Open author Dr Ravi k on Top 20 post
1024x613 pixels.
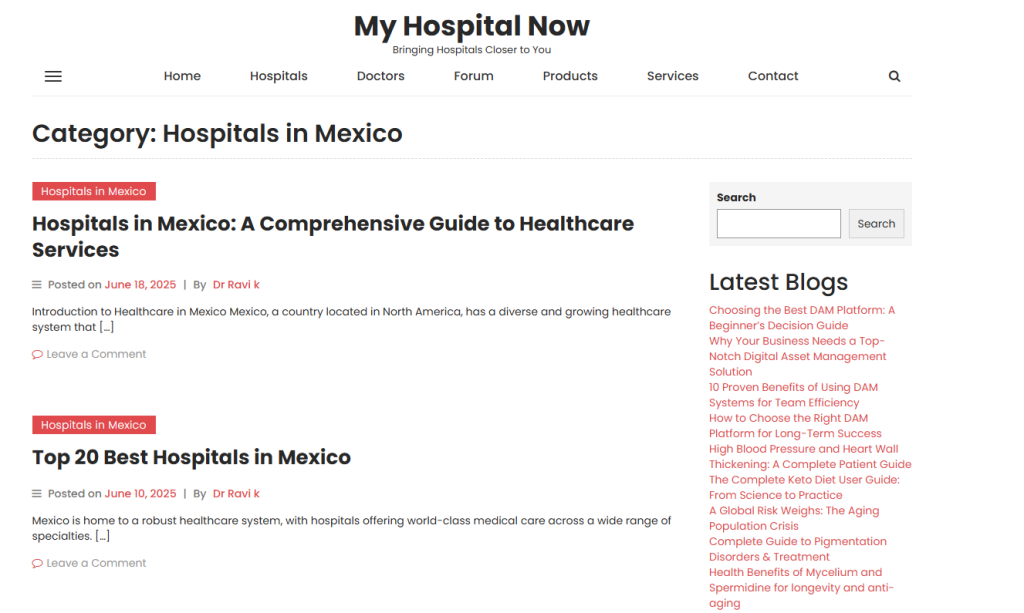point(236,494)
